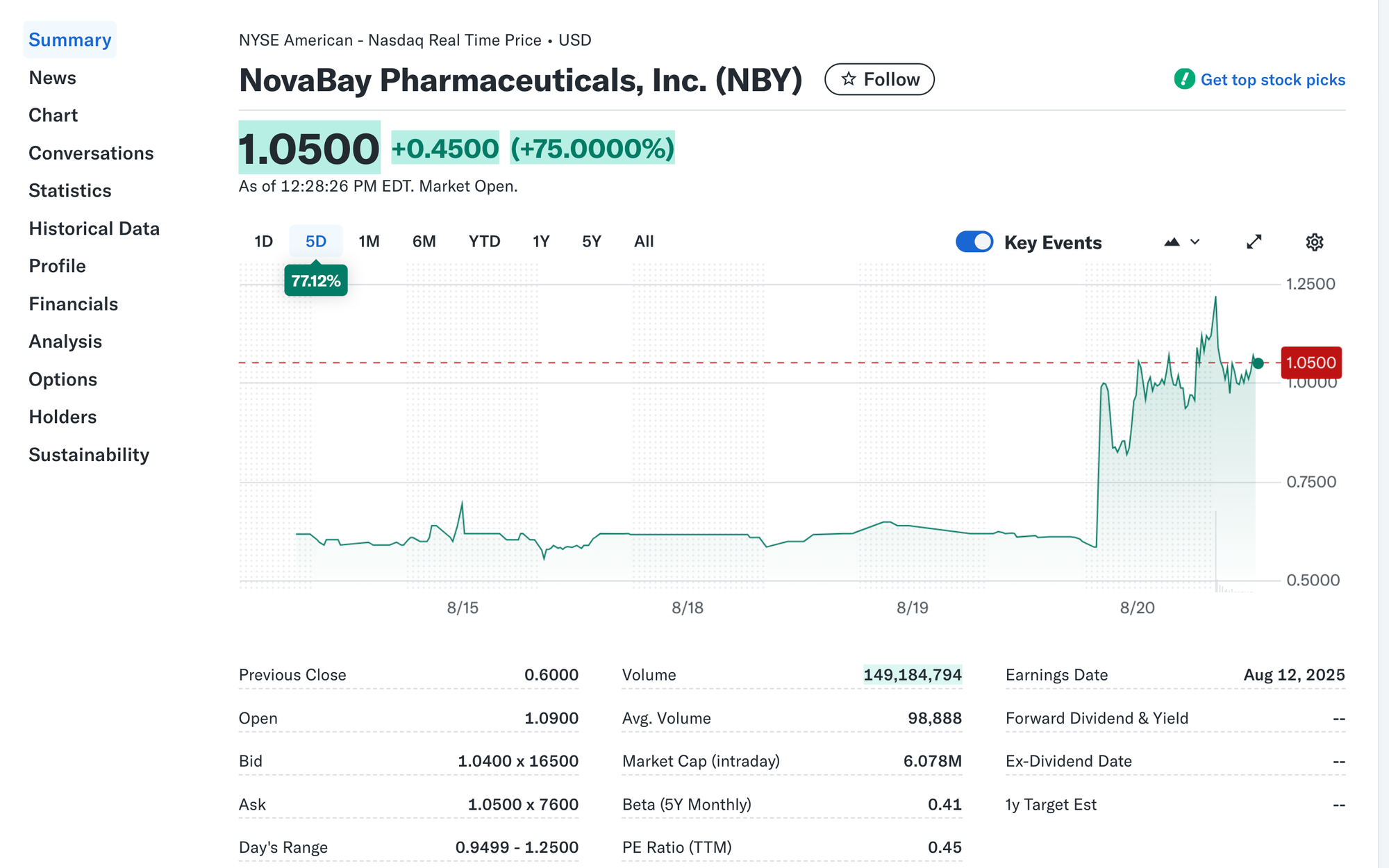Click Avg. Volume value 98,888
The height and width of the screenshot is (868, 1389).
pos(935,718)
